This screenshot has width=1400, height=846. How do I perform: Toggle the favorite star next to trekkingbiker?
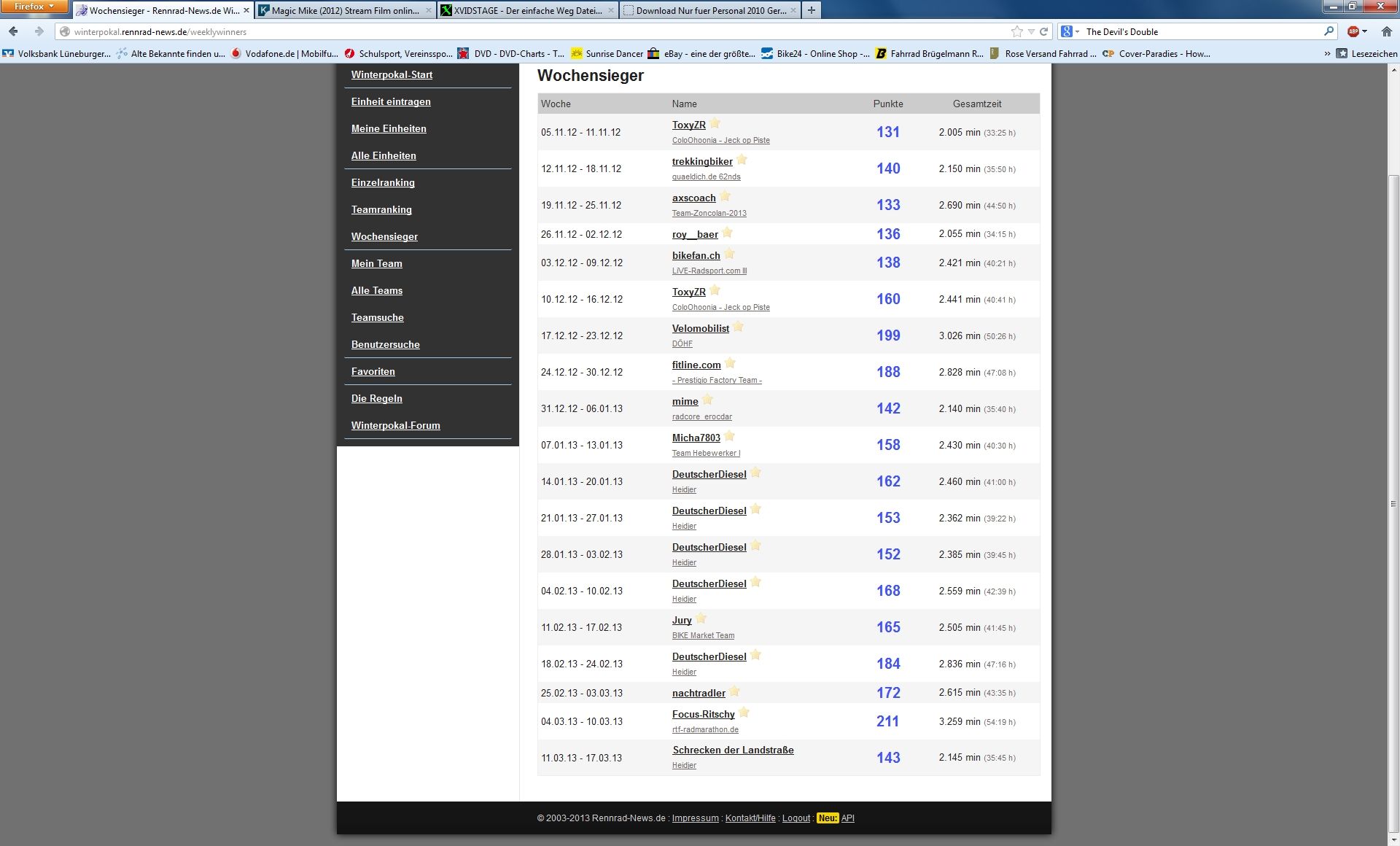tap(742, 160)
